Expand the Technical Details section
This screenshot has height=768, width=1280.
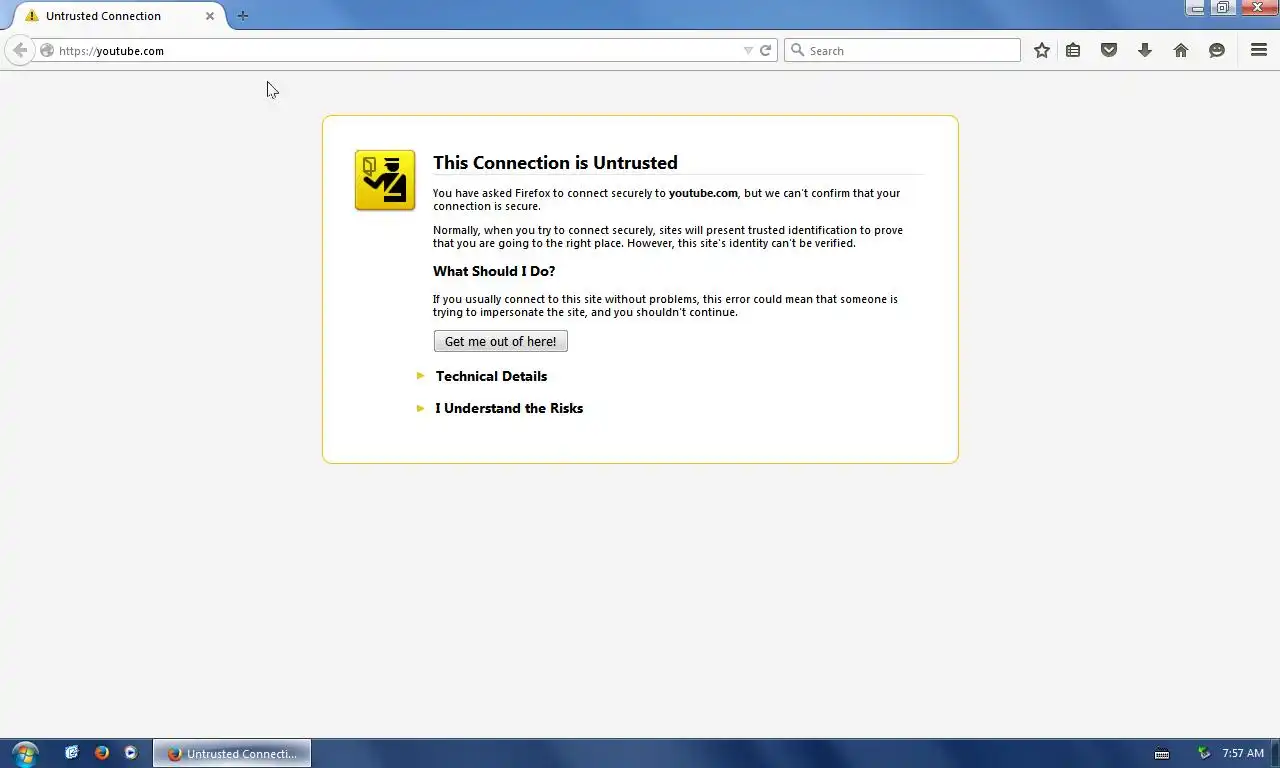491,376
